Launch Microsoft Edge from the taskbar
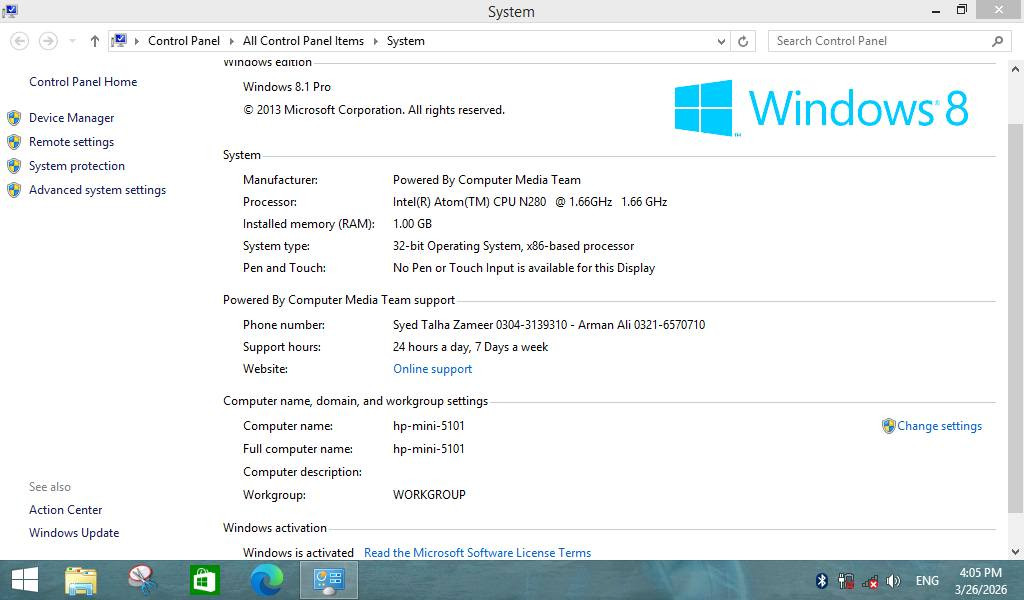 pos(266,580)
